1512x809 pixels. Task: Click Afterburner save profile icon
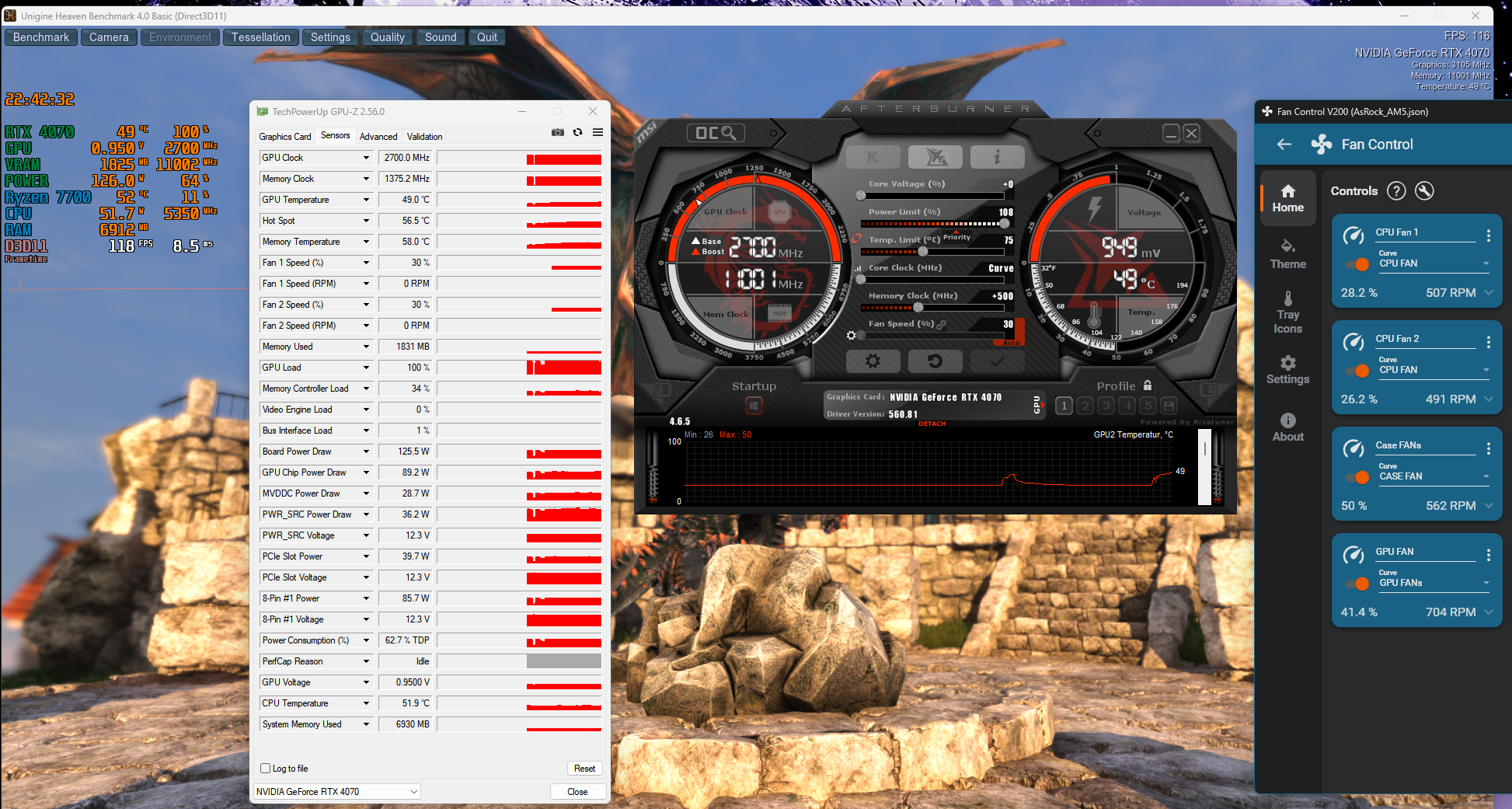1169,406
